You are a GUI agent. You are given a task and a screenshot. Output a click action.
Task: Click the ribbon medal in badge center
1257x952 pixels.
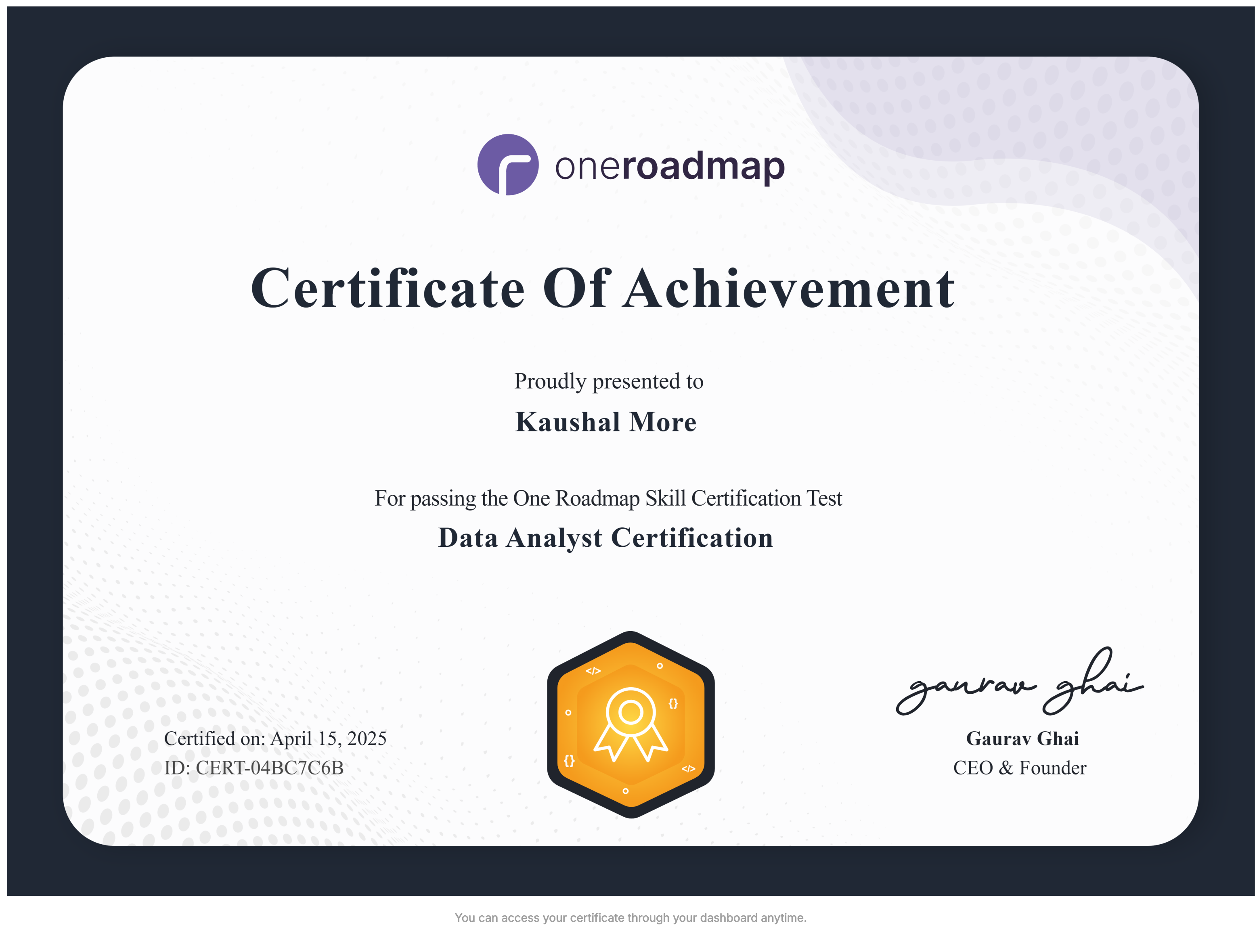click(630, 724)
